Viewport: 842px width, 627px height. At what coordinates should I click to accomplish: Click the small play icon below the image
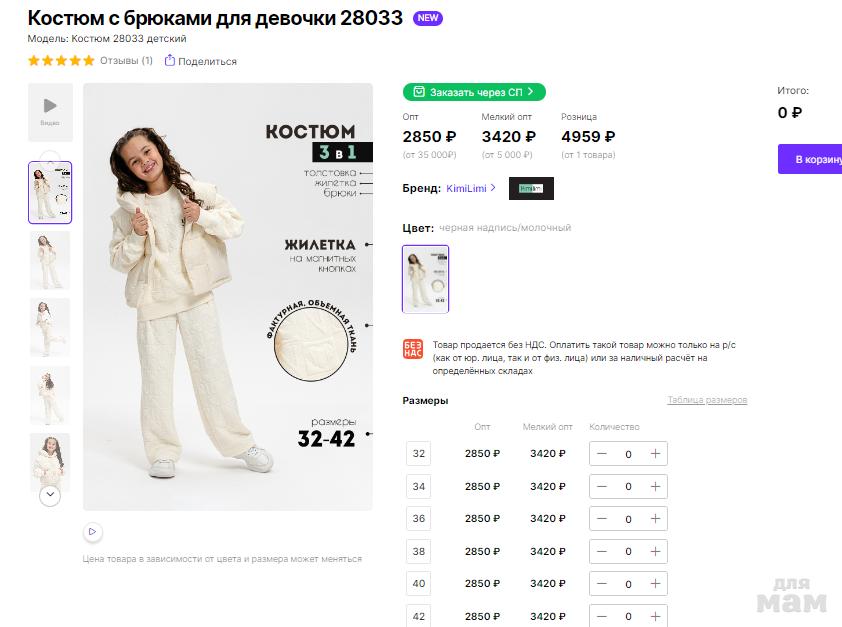(92, 532)
